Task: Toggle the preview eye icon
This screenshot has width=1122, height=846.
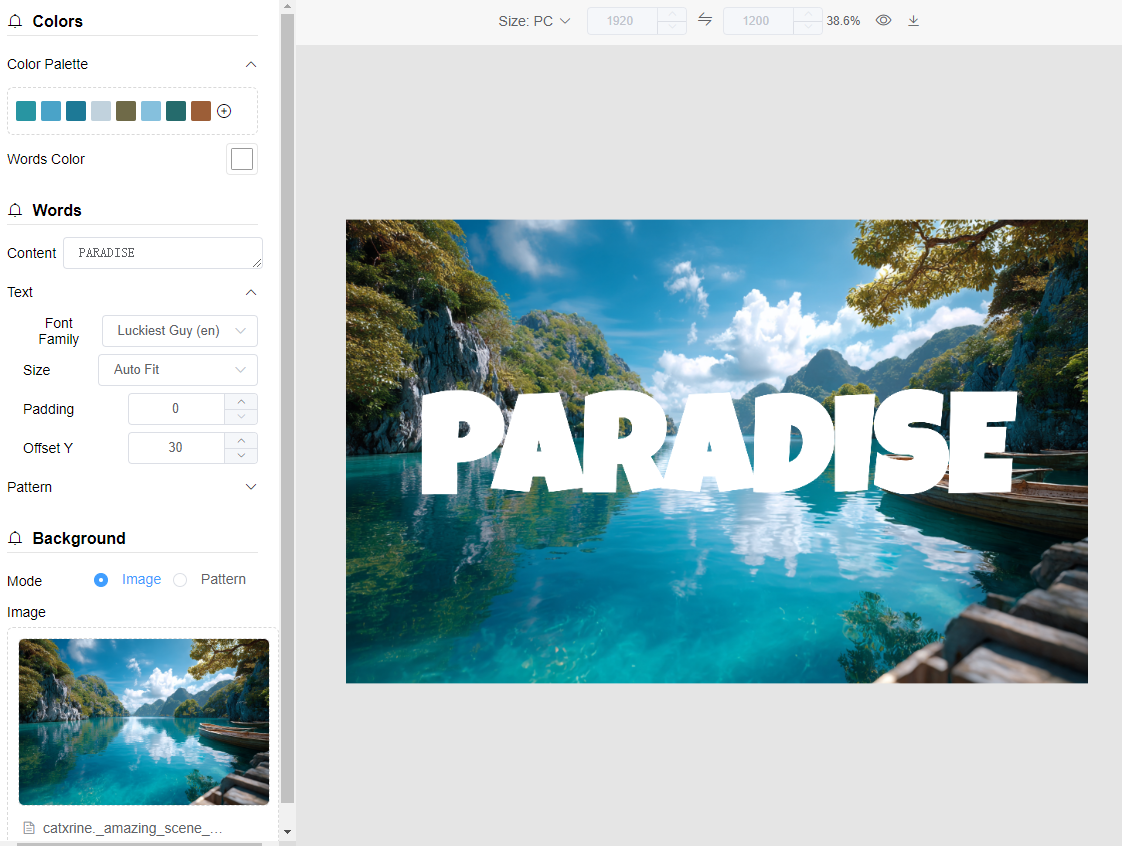Action: tap(884, 20)
